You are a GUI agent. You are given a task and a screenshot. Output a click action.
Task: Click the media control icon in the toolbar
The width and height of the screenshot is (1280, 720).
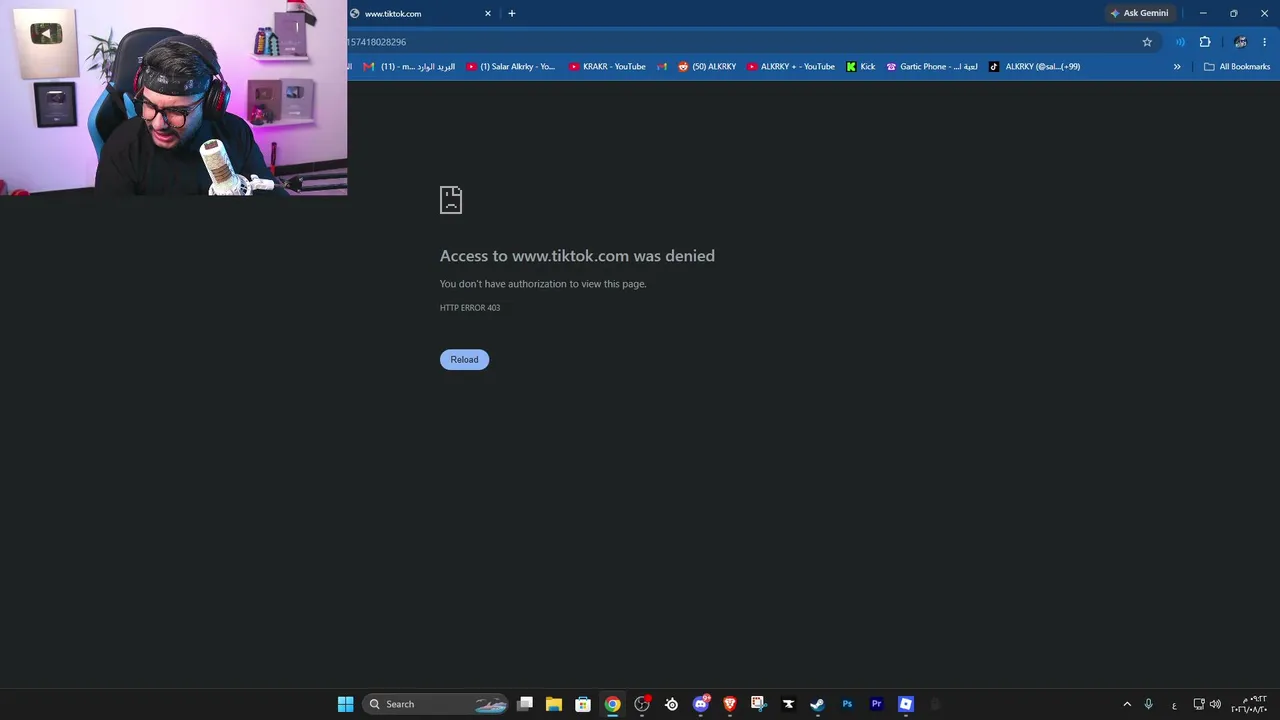point(1180,42)
